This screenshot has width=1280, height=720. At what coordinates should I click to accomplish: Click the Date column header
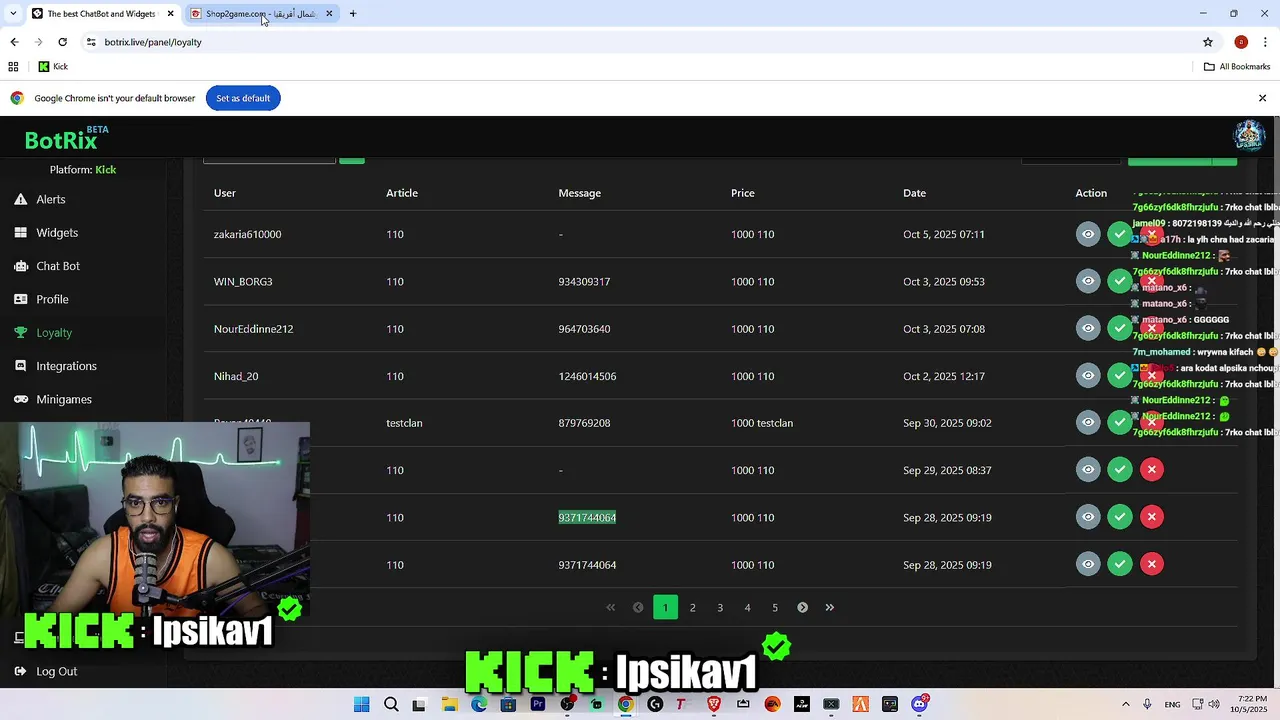914,193
